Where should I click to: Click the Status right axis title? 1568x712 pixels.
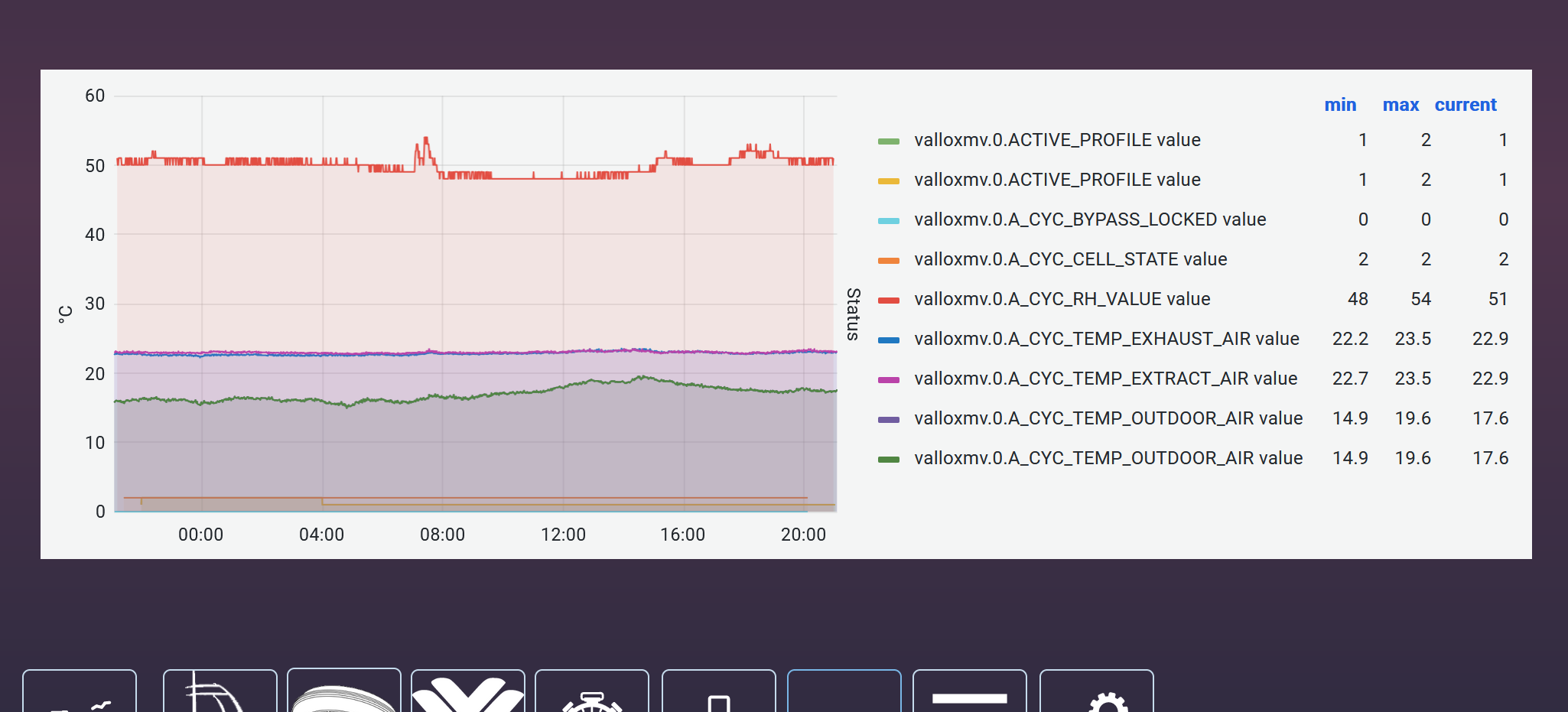click(x=854, y=314)
